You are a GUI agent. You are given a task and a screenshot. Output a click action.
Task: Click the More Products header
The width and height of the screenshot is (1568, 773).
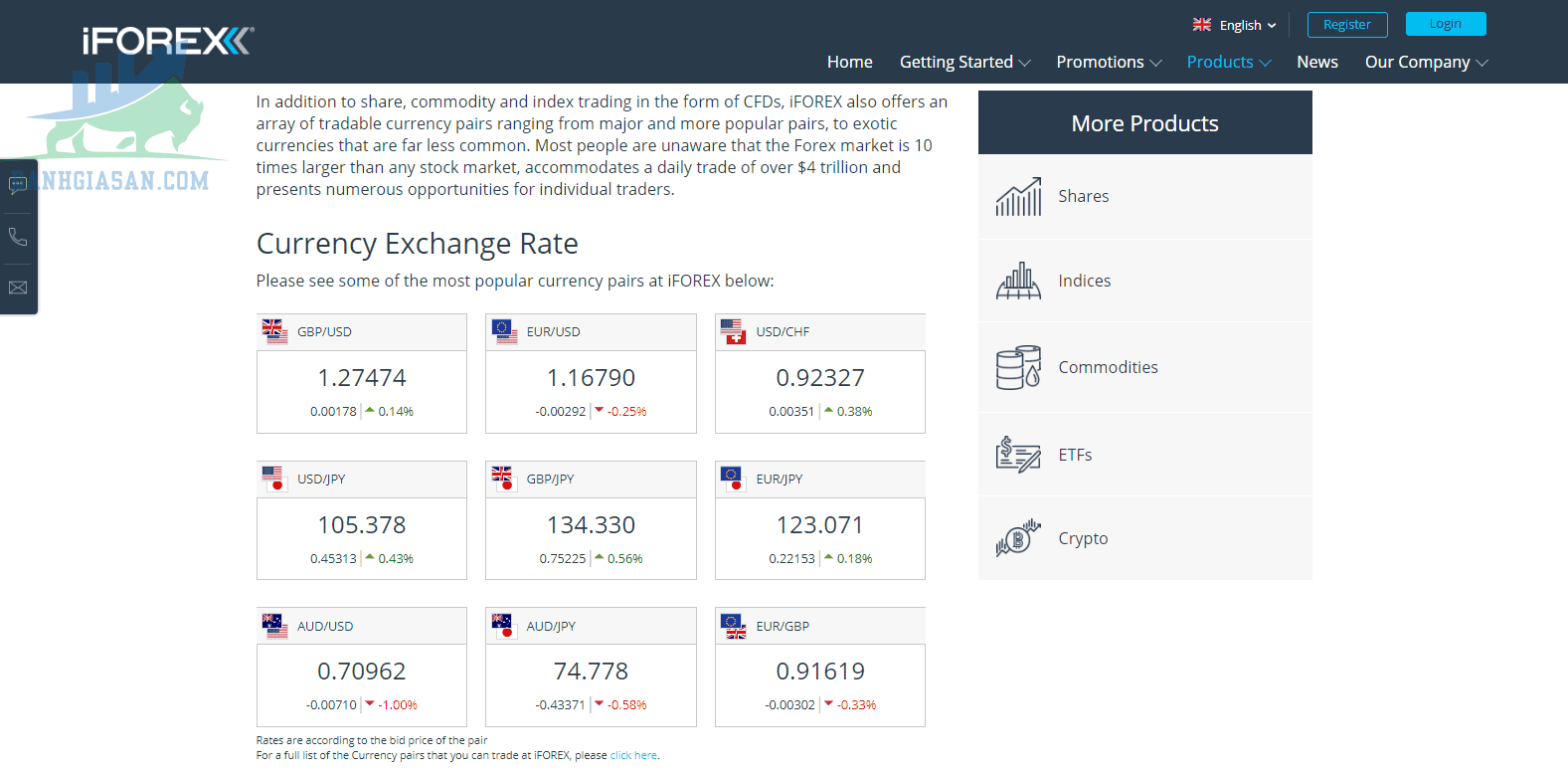[x=1145, y=123]
